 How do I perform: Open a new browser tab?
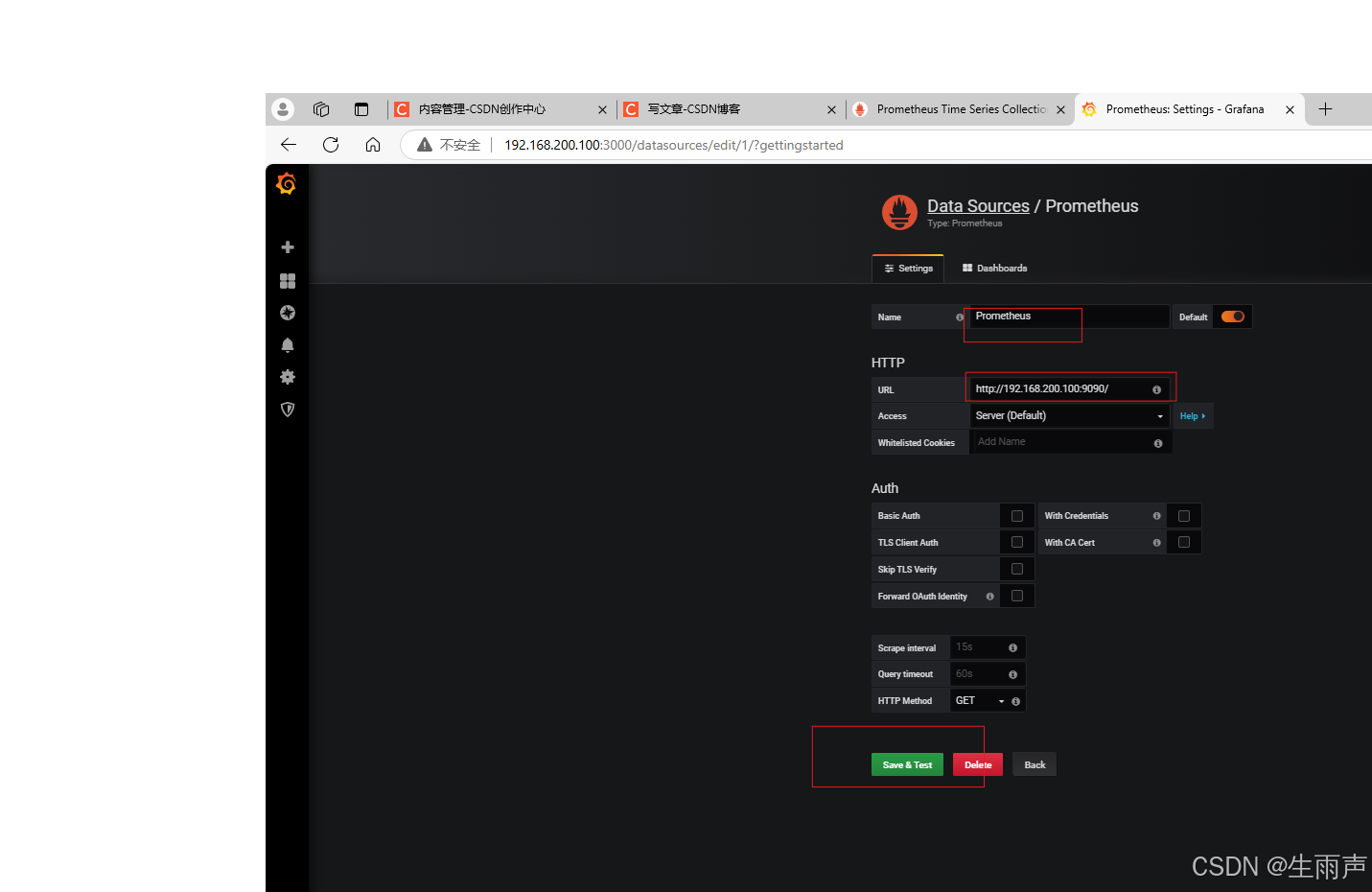tap(1325, 109)
